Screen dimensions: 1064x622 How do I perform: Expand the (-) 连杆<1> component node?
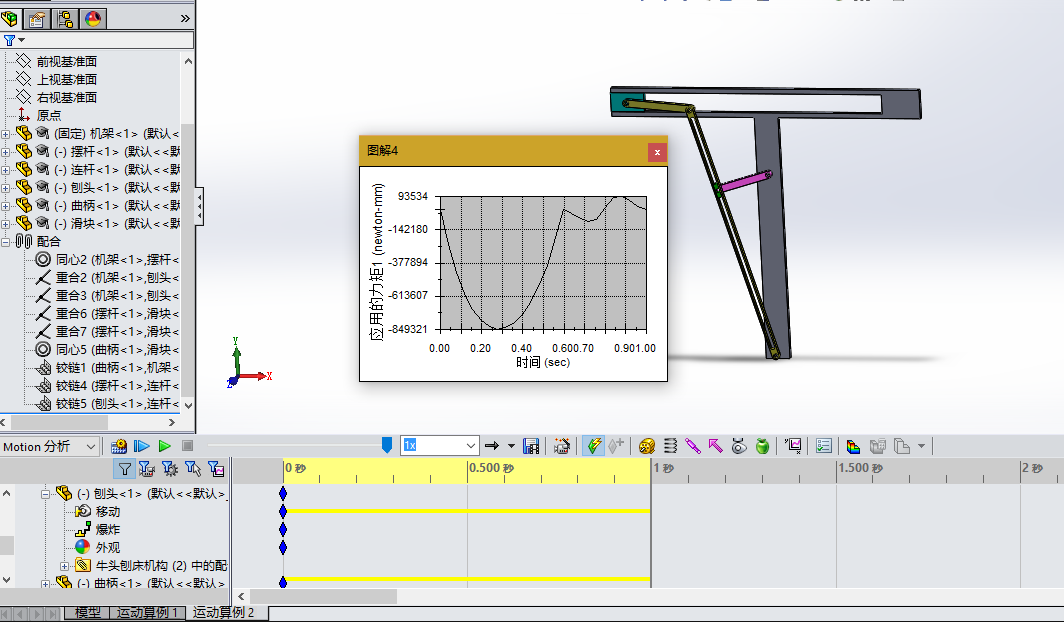5,170
